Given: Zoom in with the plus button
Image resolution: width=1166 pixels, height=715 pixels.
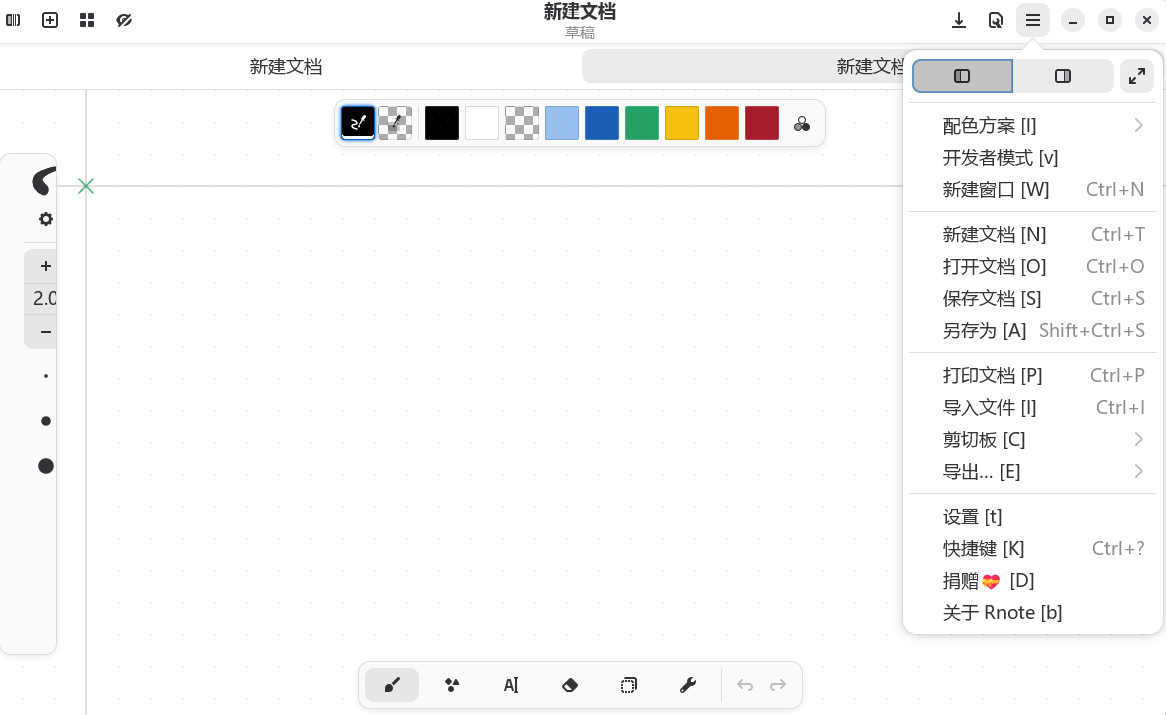Looking at the screenshot, I should (x=44, y=266).
